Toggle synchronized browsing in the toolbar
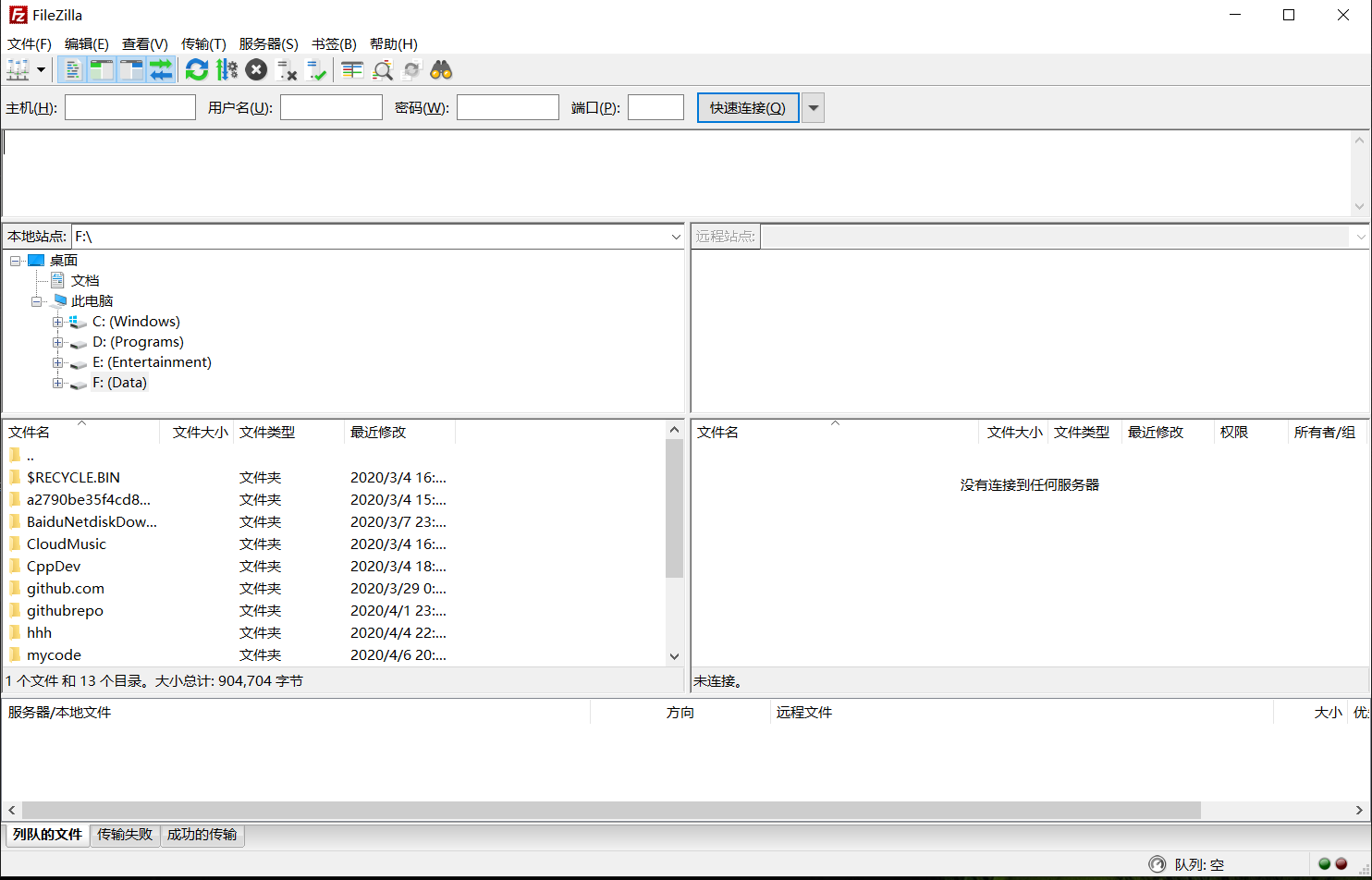The height and width of the screenshot is (880, 1372). (x=411, y=70)
